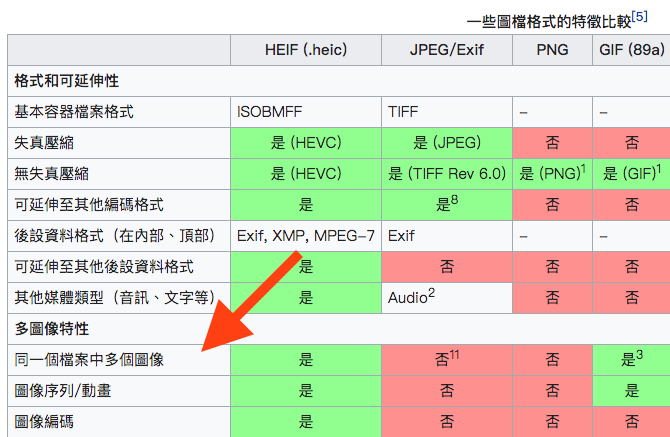Image resolution: width=670 pixels, height=437 pixels.
Task: Click the TIFF cell in 基本容器檔案格式 row
Action: click(447, 112)
